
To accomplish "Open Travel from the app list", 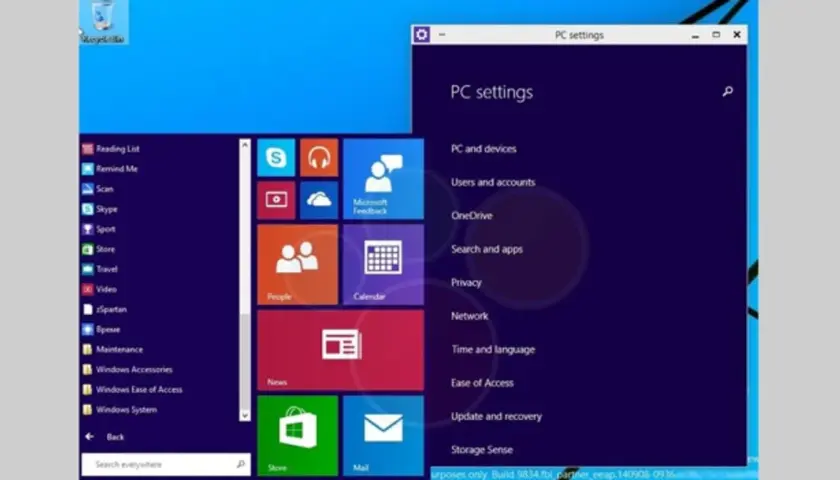I will (100, 269).
